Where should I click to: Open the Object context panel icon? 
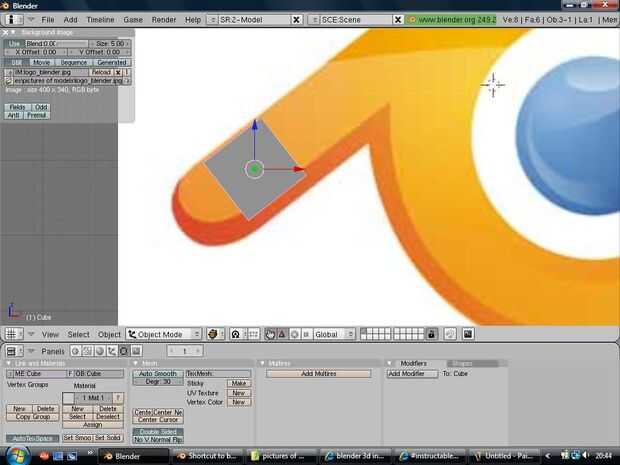tap(112, 351)
